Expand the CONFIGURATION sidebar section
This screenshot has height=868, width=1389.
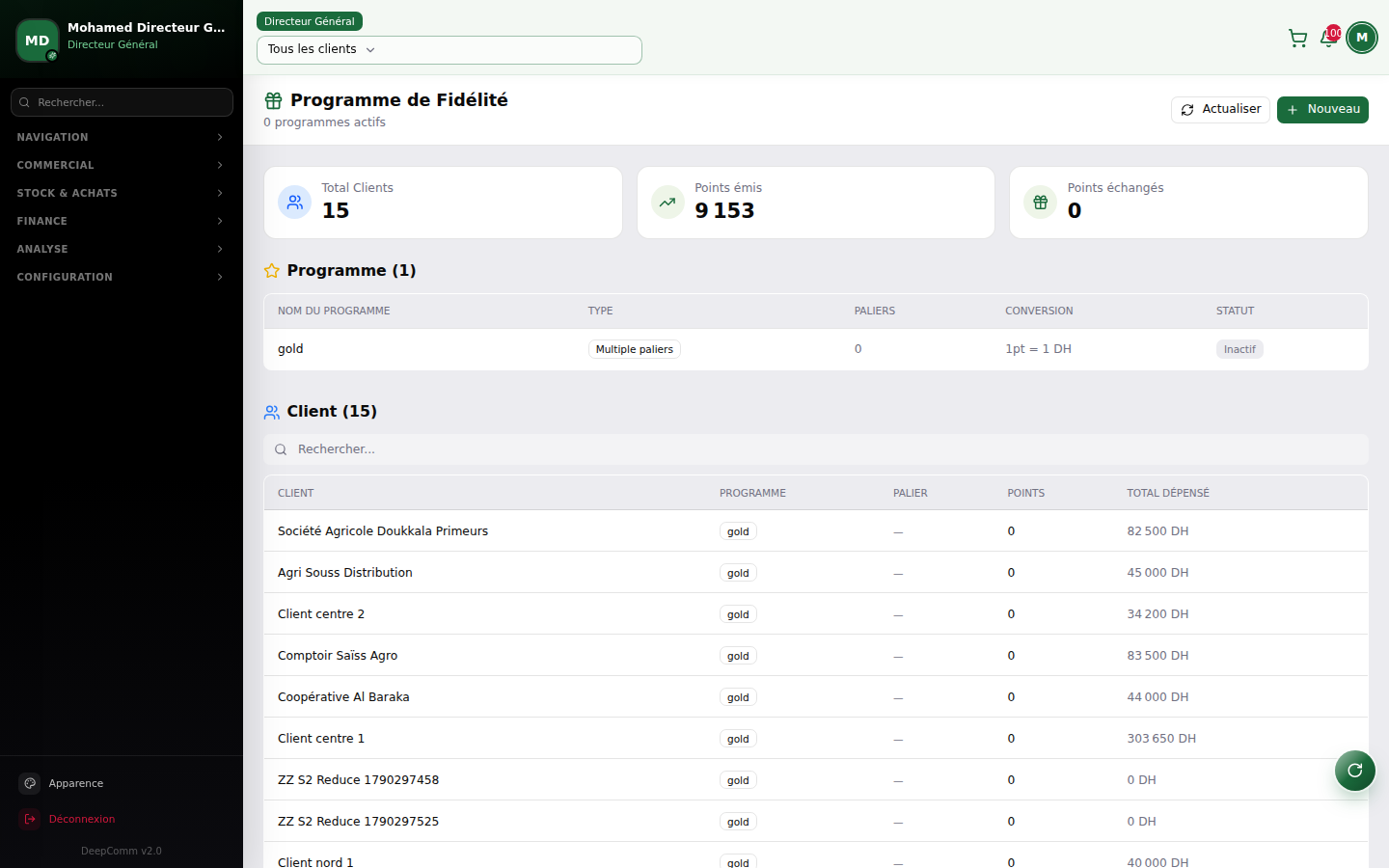click(122, 277)
